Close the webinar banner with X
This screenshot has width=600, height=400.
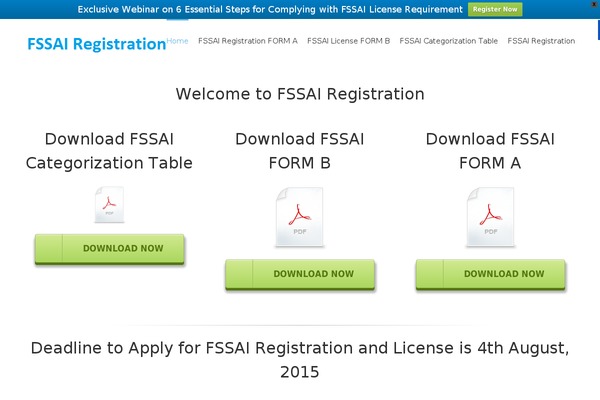point(596,4)
